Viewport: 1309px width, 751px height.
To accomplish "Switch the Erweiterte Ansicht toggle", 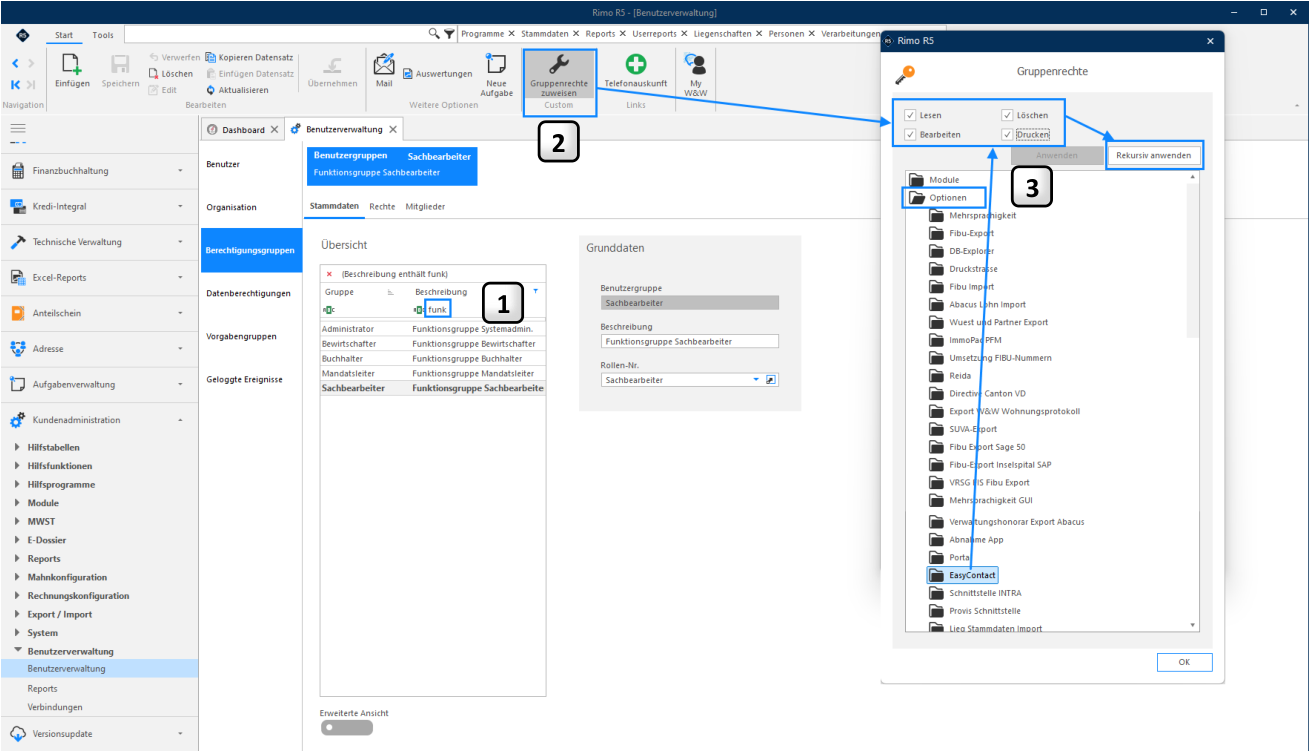I will tap(346, 728).
